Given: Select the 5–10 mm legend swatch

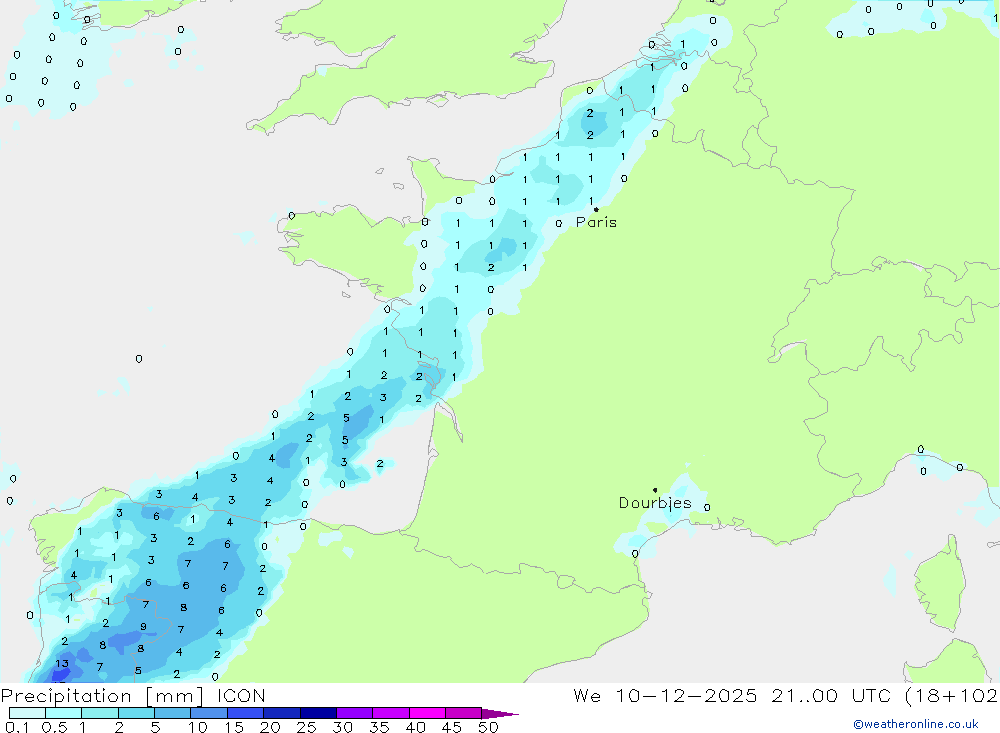Looking at the screenshot, I should coord(173,713).
